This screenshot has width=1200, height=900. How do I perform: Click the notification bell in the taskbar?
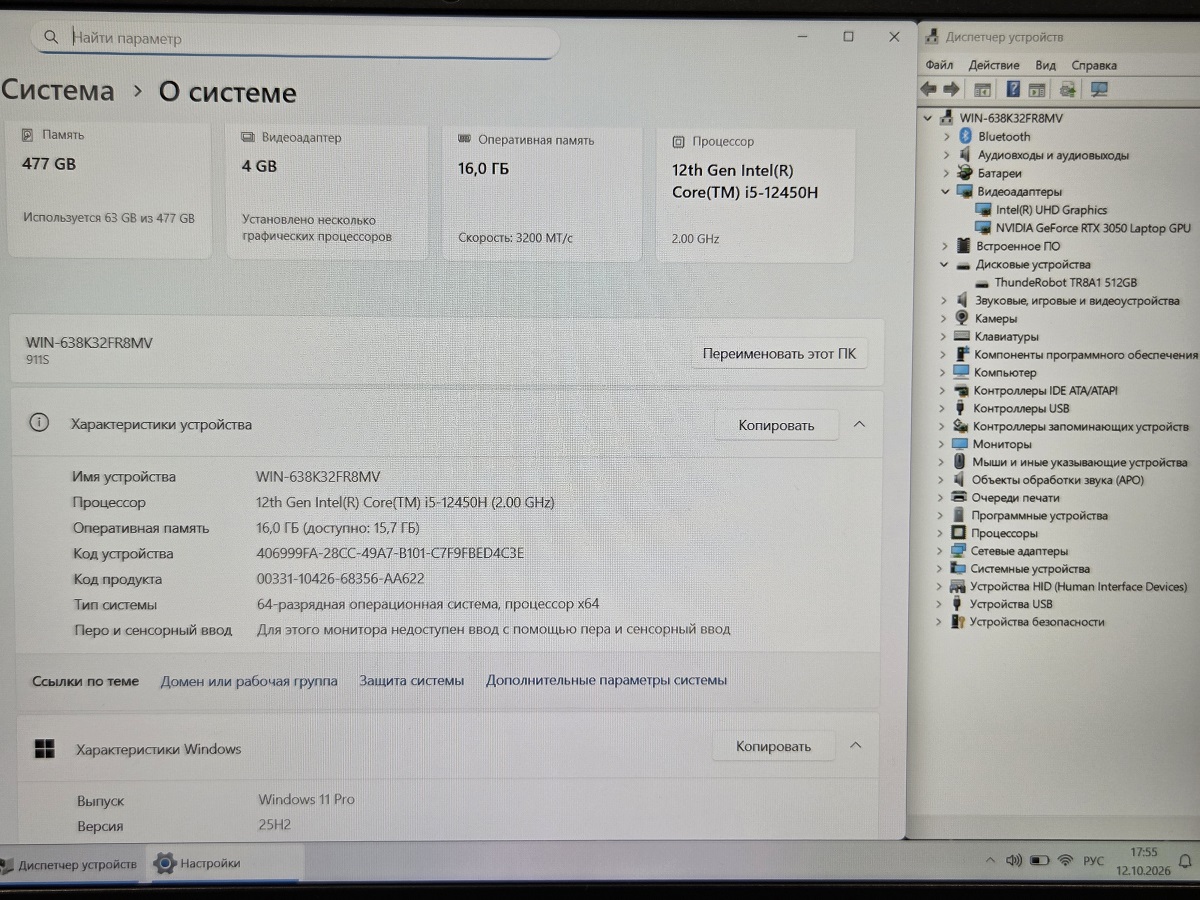pyautogui.click(x=1185, y=861)
